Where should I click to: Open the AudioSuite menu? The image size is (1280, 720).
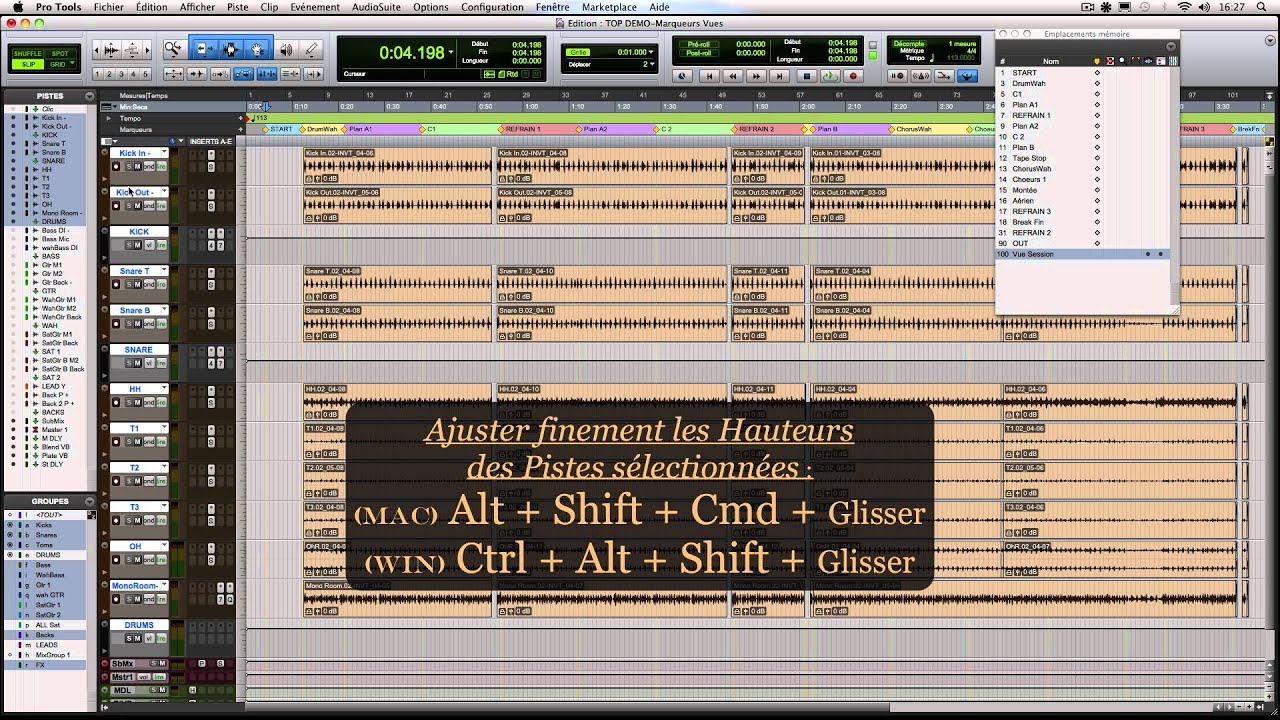tap(374, 7)
